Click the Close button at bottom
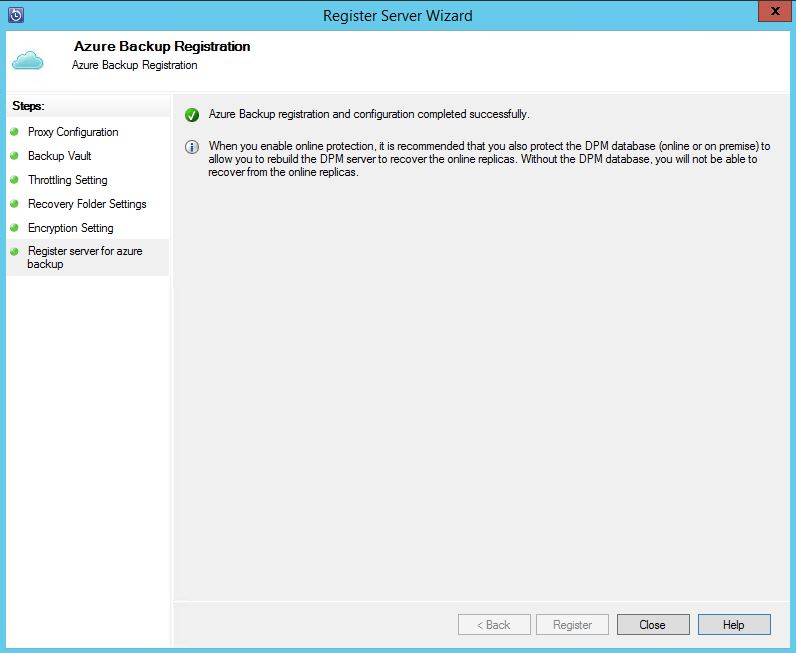 653,625
